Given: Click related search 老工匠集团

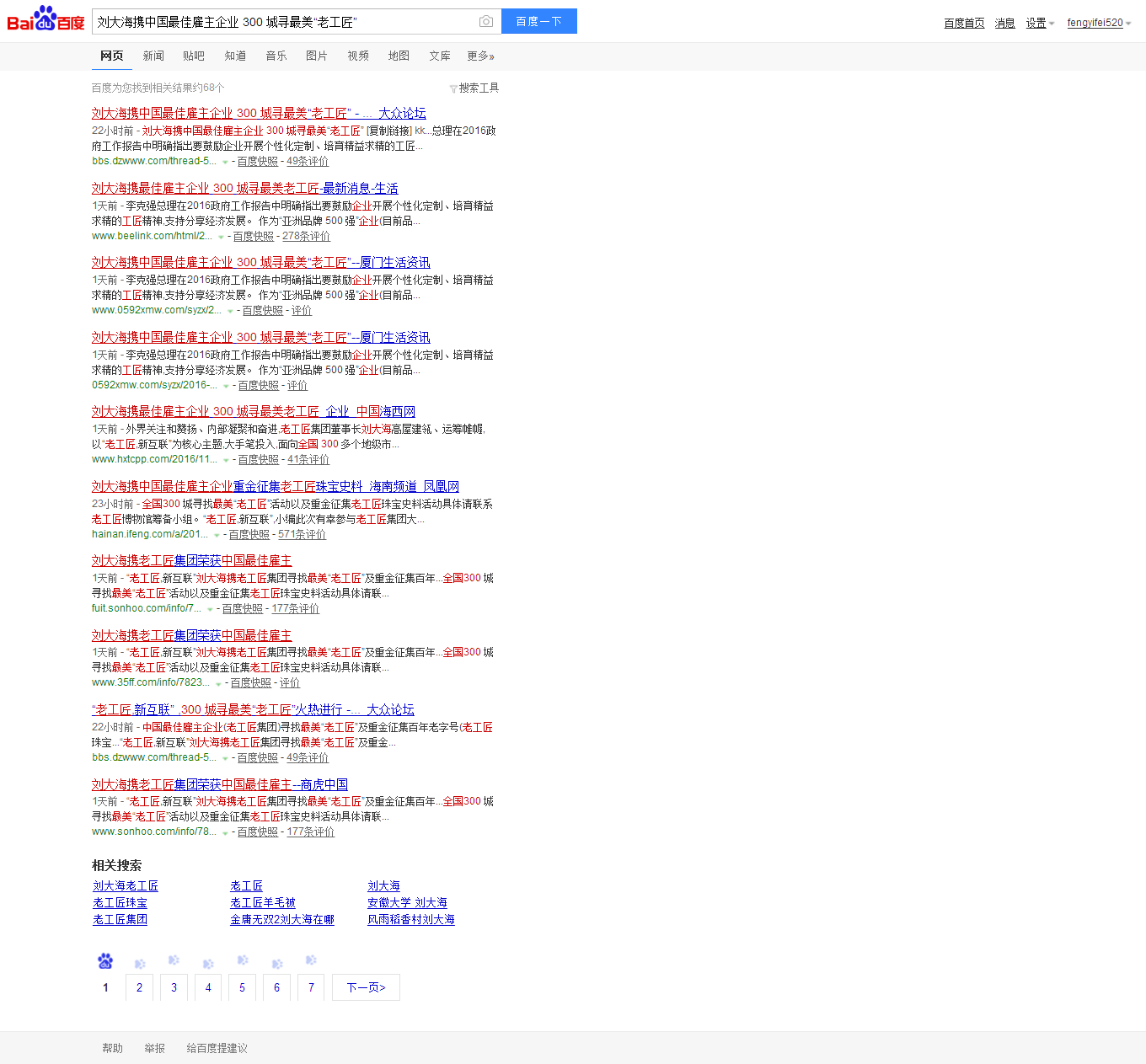Looking at the screenshot, I should (x=120, y=919).
